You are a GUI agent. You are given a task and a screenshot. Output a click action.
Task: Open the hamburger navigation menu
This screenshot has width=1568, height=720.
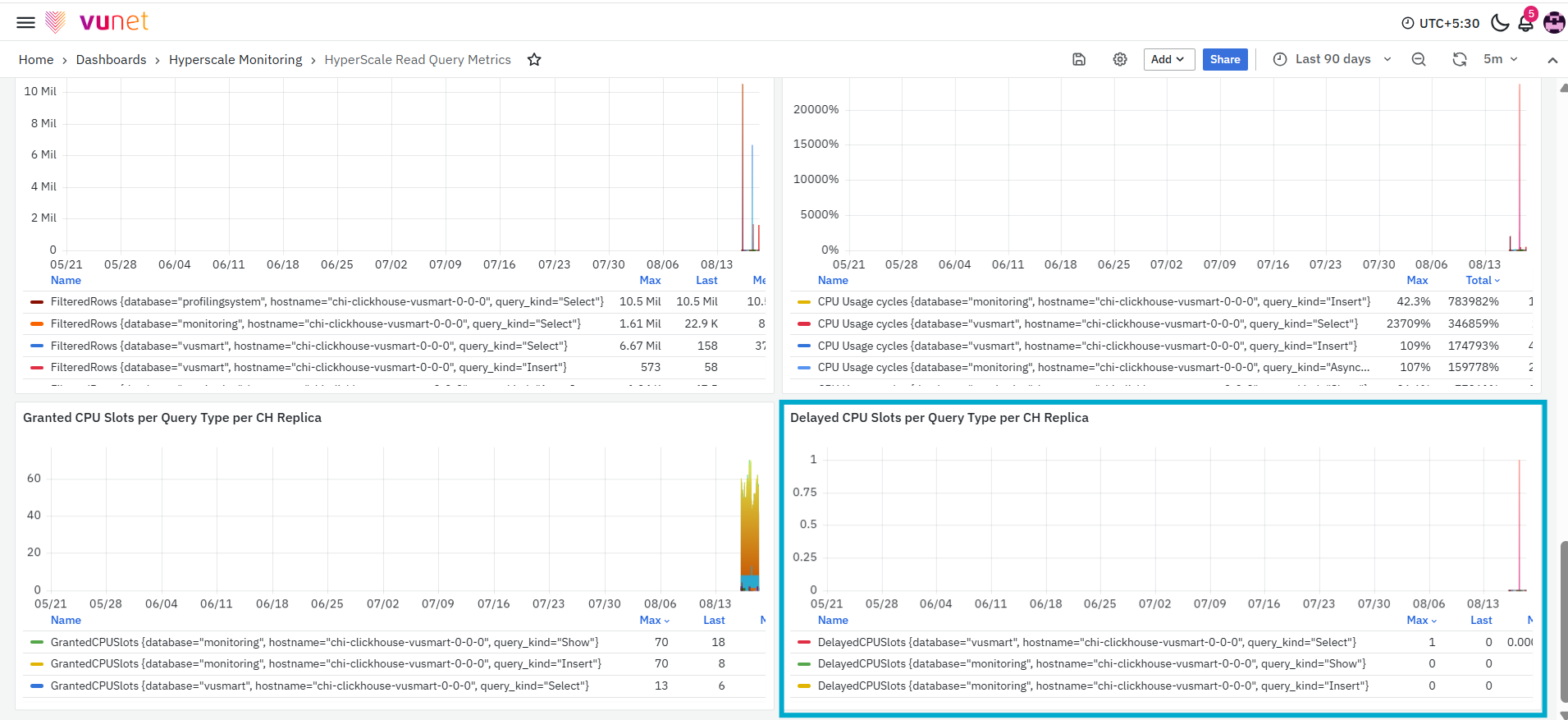(26, 22)
